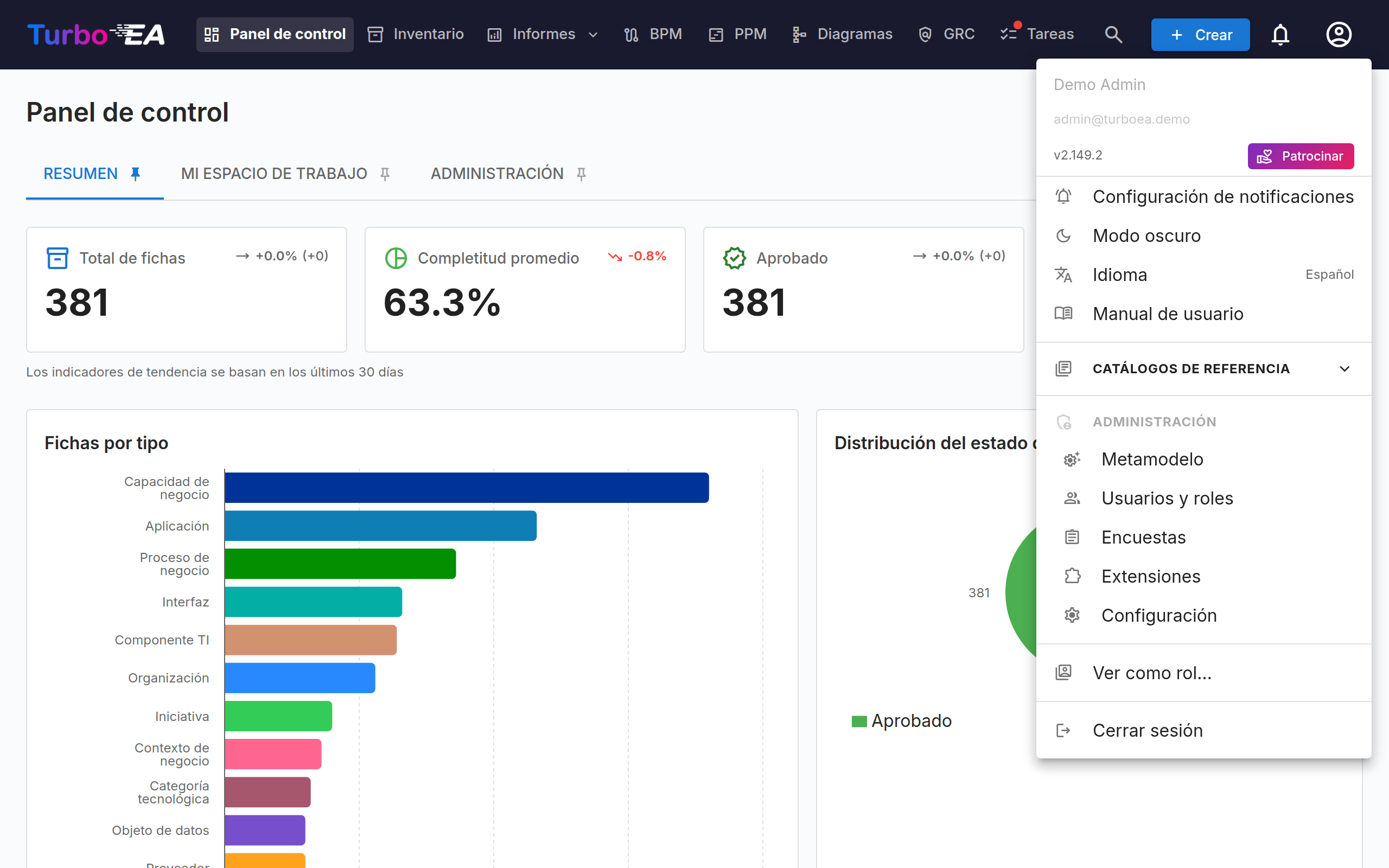Click the Diagramas tree icon
1389x868 pixels.
(x=799, y=34)
